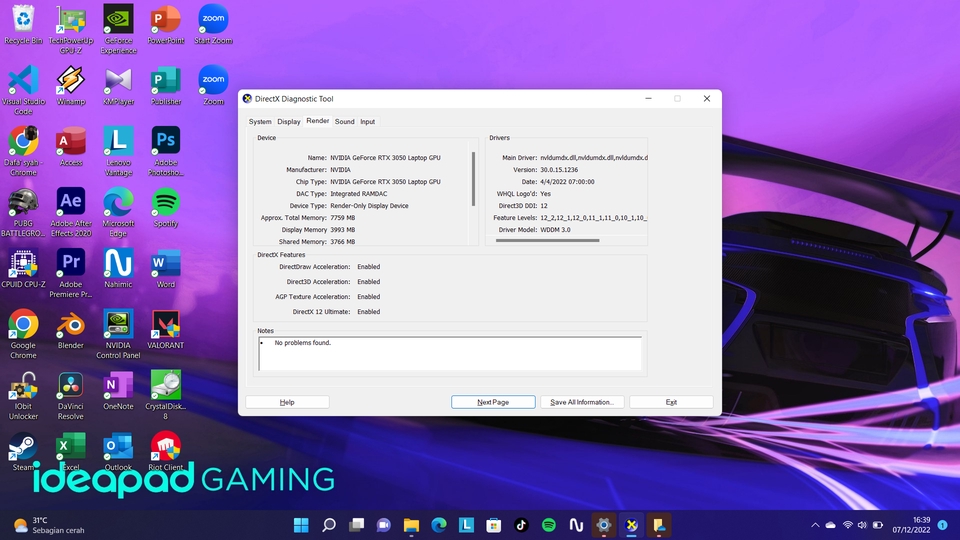Open the Blender desktop icon
Viewport: 960px width, 540px height.
(x=70, y=329)
